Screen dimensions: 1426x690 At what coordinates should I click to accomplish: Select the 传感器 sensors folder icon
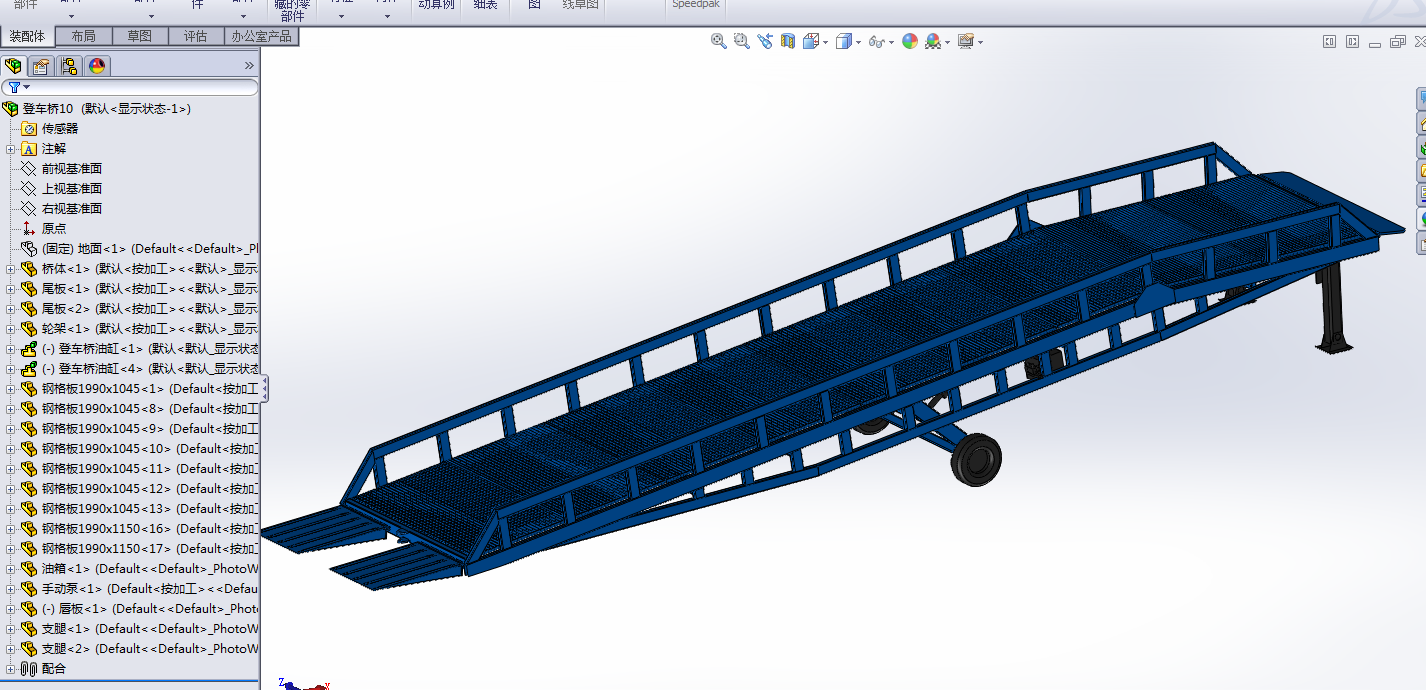(x=29, y=128)
